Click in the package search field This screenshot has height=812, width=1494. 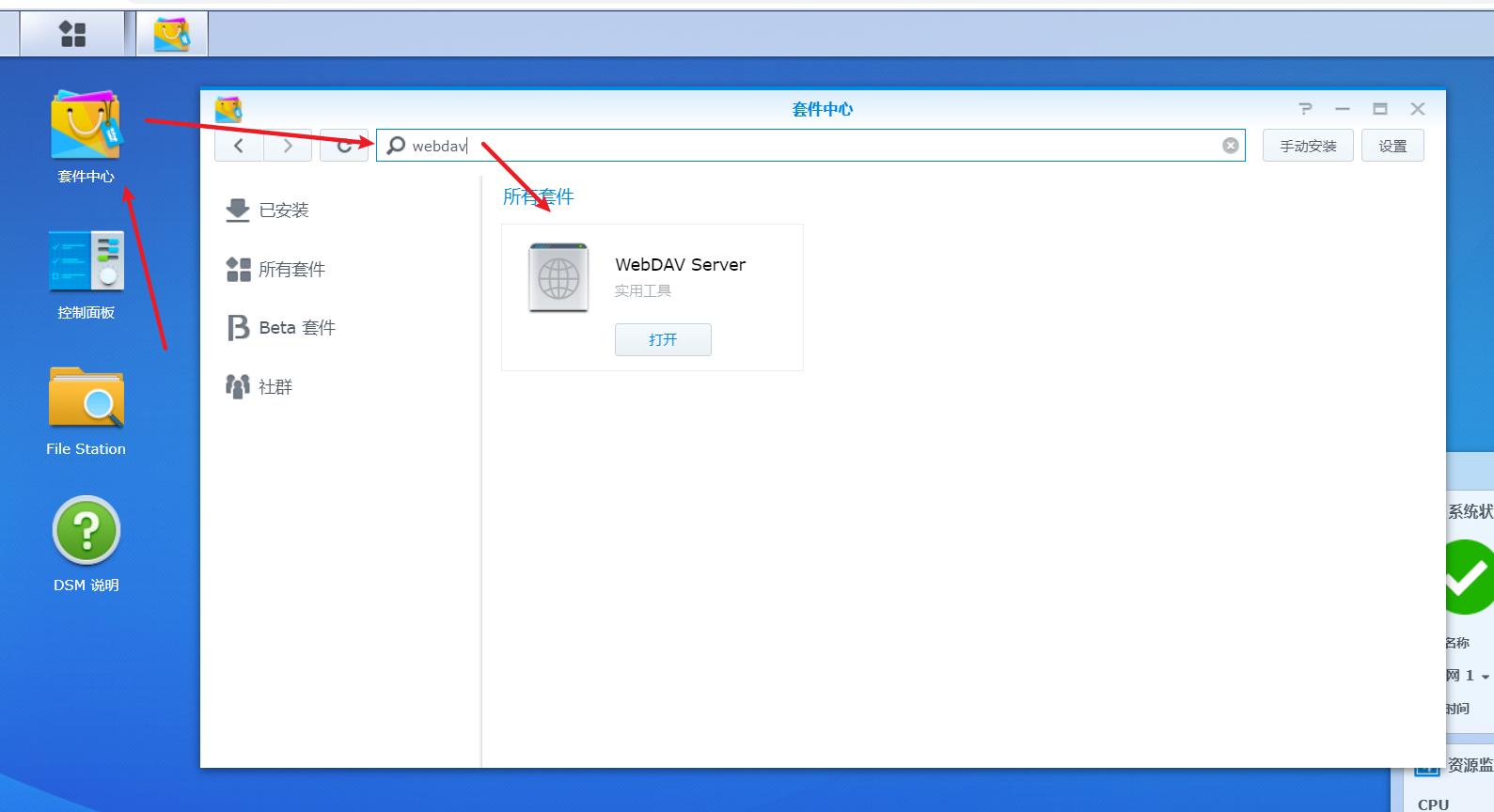coord(809,146)
